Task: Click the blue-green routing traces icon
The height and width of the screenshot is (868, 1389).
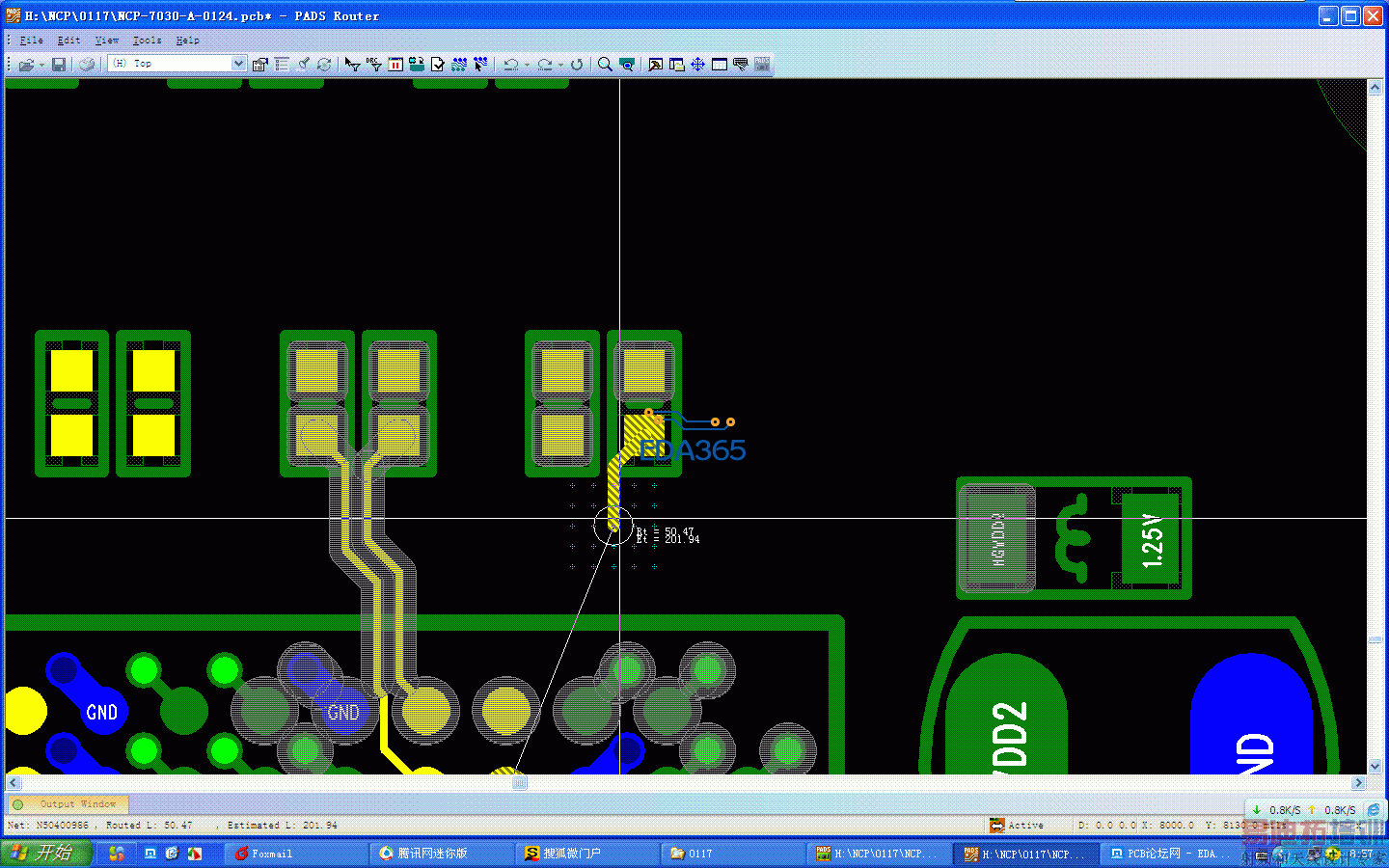Action: pyautogui.click(x=459, y=65)
